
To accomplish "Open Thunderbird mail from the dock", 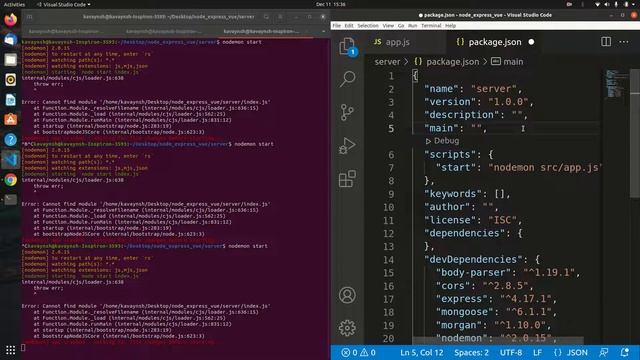I will (11, 40).
